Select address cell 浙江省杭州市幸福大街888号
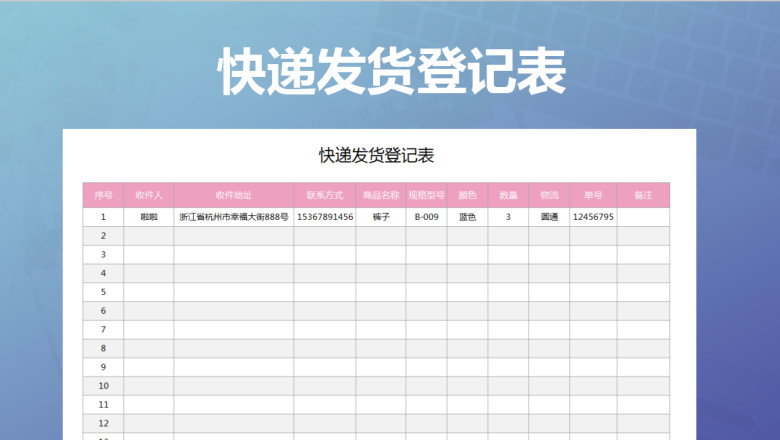 234,217
